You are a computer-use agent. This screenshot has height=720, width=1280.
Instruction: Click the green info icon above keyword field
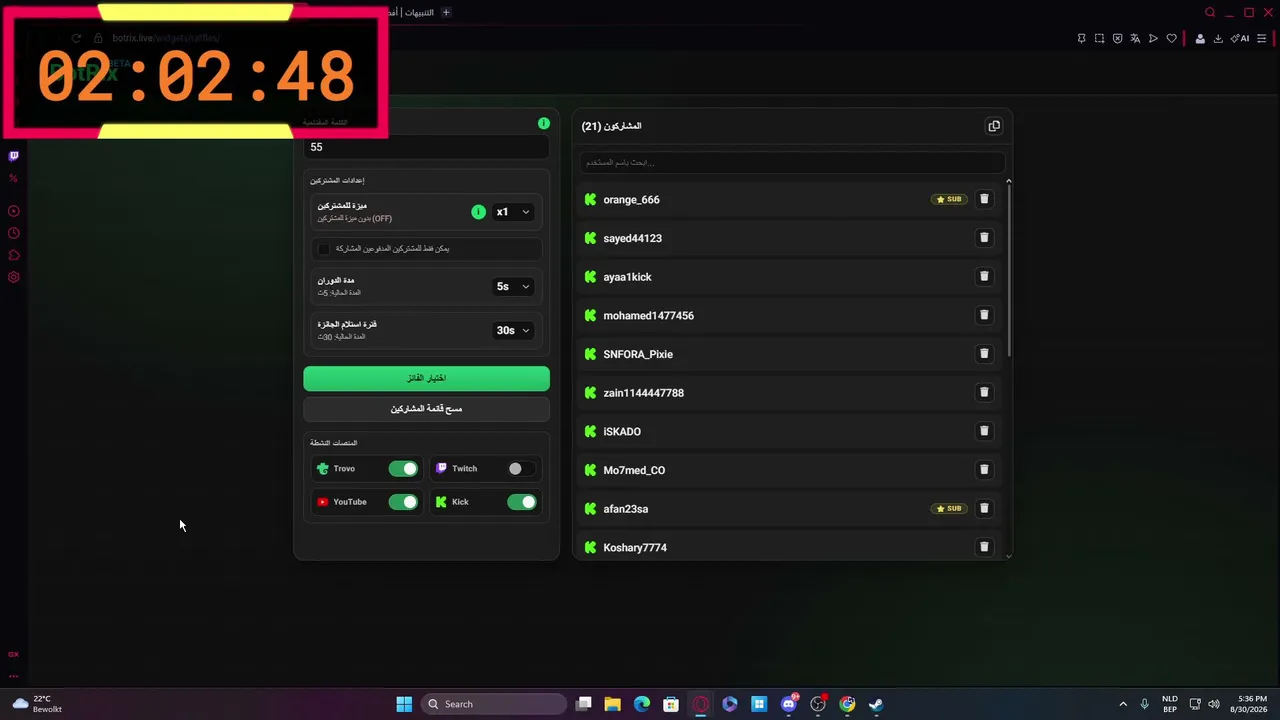click(x=544, y=123)
